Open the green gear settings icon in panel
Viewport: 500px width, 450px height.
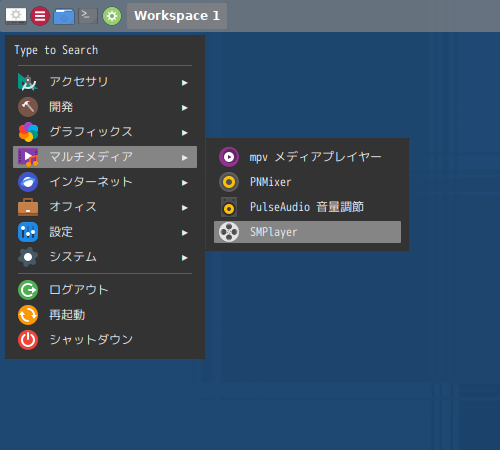point(112,16)
